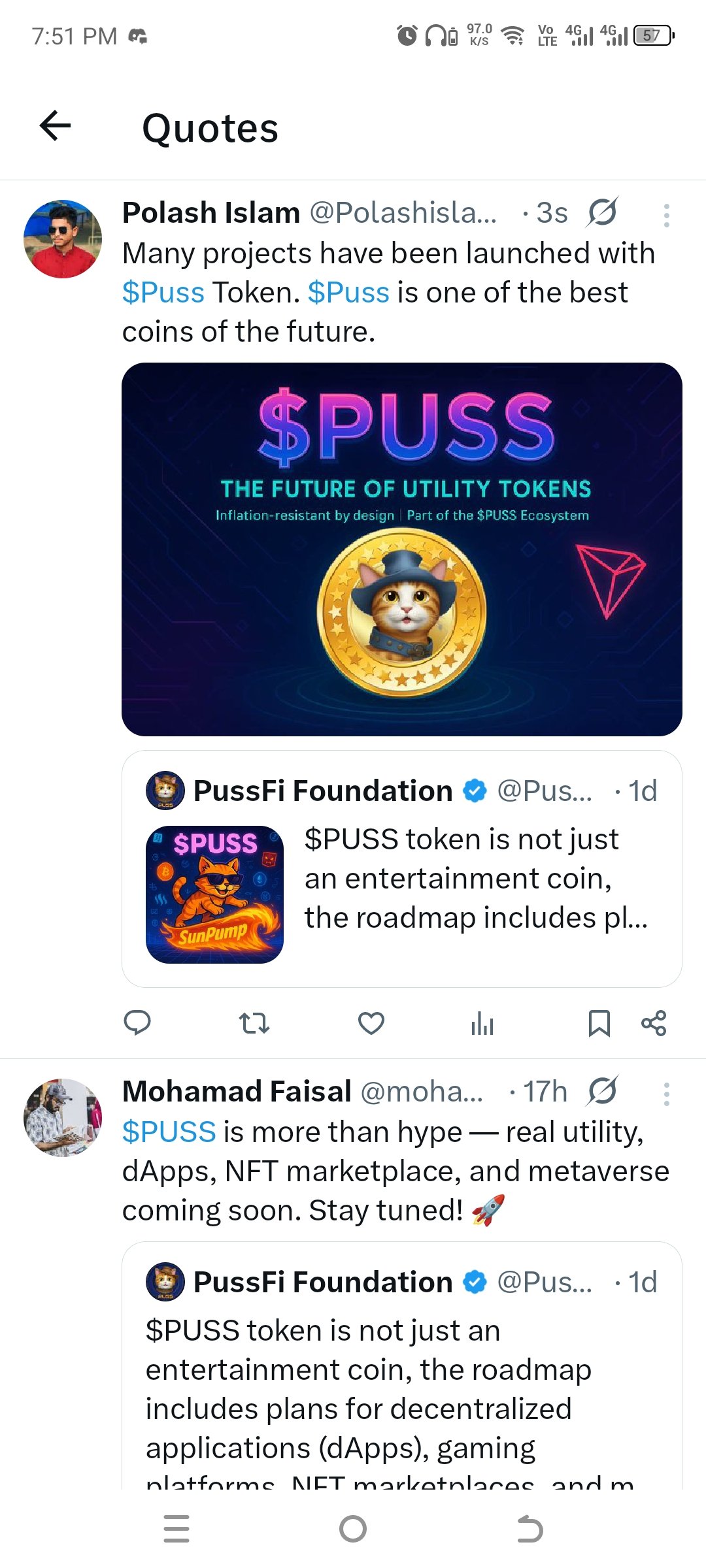Tap the $PUSS cashtag in Faisal's post
The height and width of the screenshot is (1568, 706).
tap(169, 1132)
